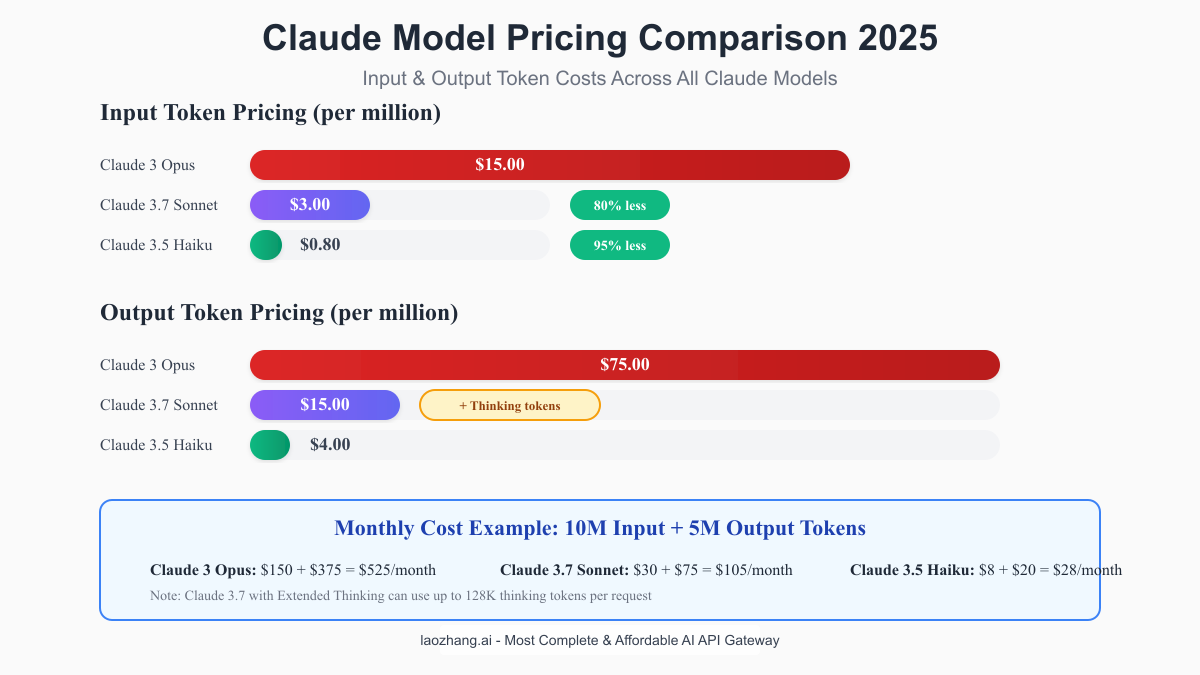1200x675 pixels.
Task: Click the Output Token Pricing heading
Action: pyautogui.click(x=279, y=312)
